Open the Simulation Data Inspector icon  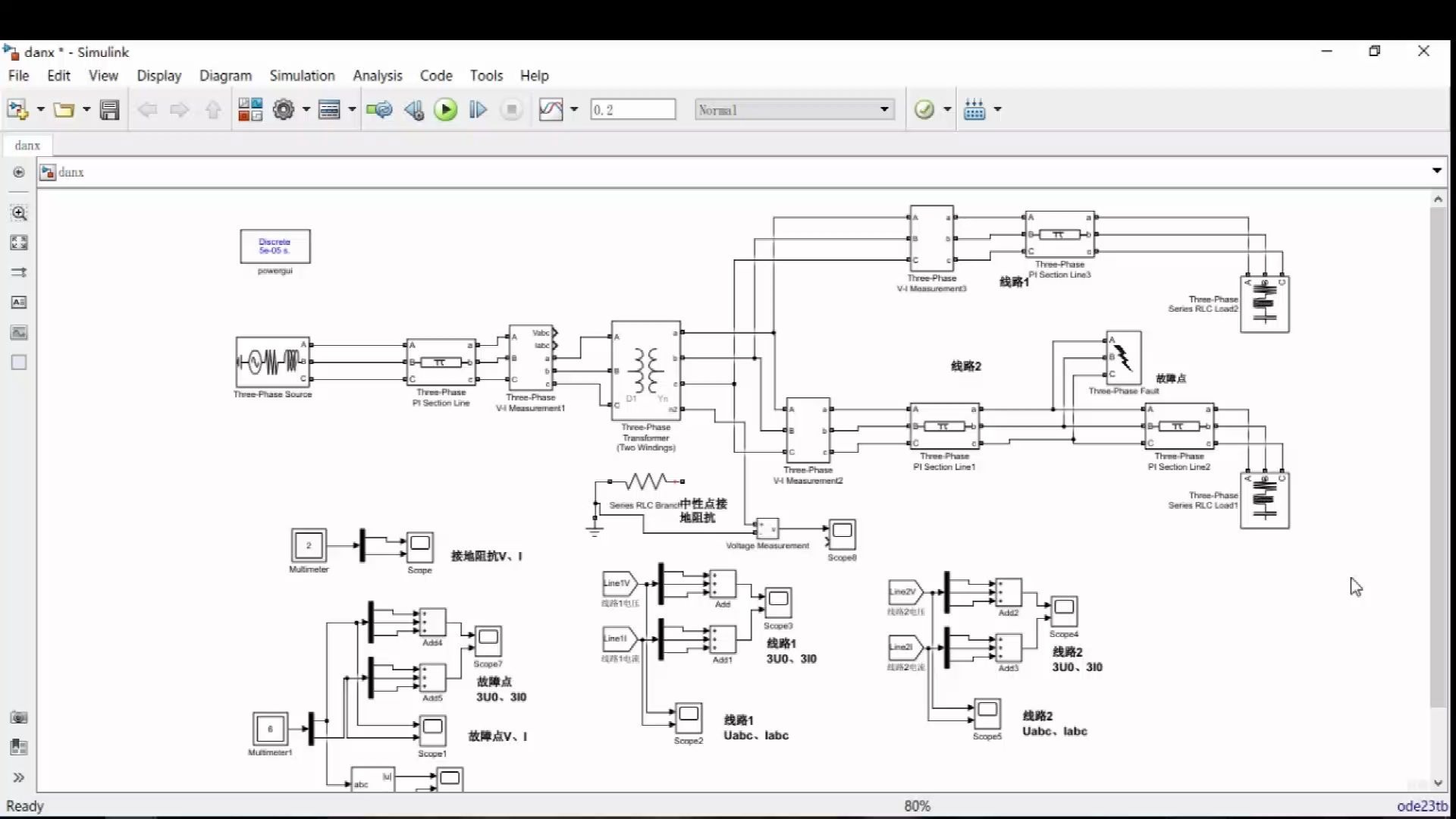click(551, 110)
